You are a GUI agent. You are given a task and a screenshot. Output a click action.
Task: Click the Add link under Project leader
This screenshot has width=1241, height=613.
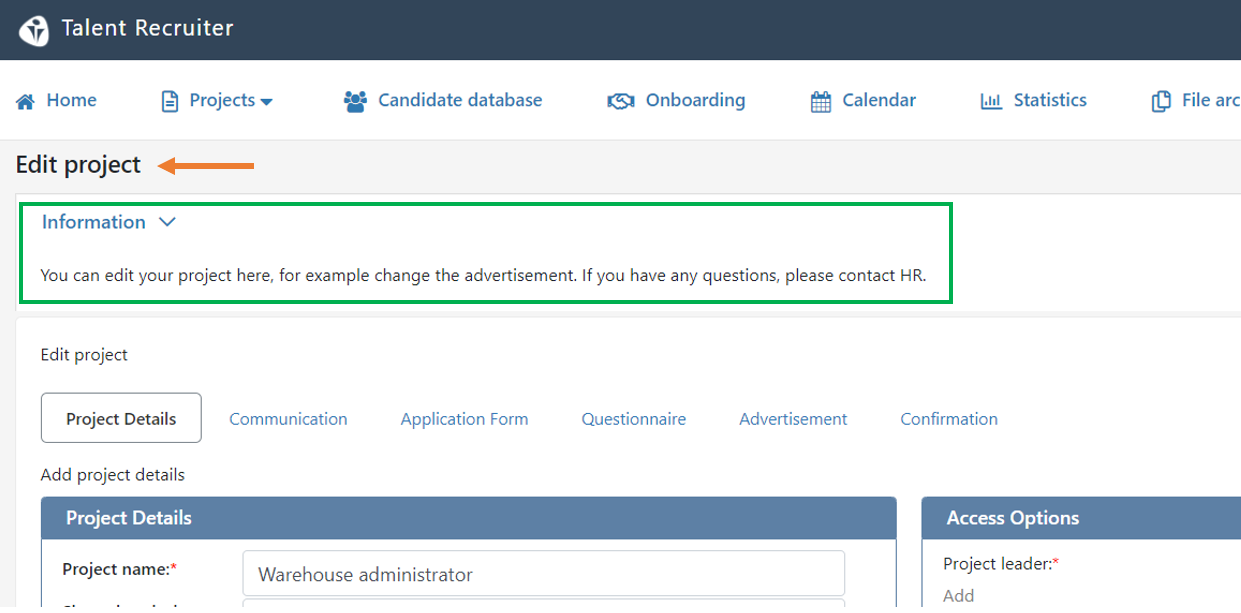pos(958,596)
